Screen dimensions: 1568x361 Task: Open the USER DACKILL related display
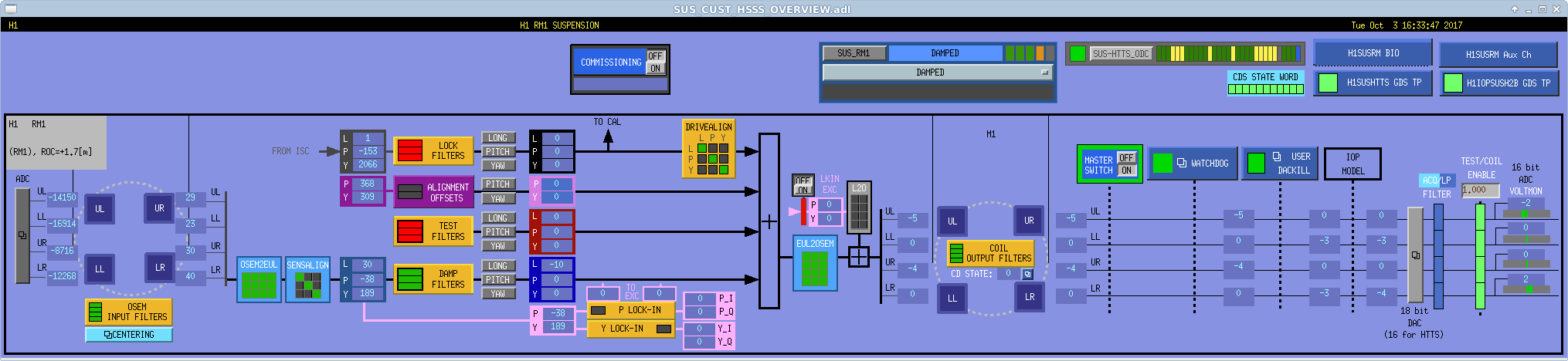[1292, 164]
